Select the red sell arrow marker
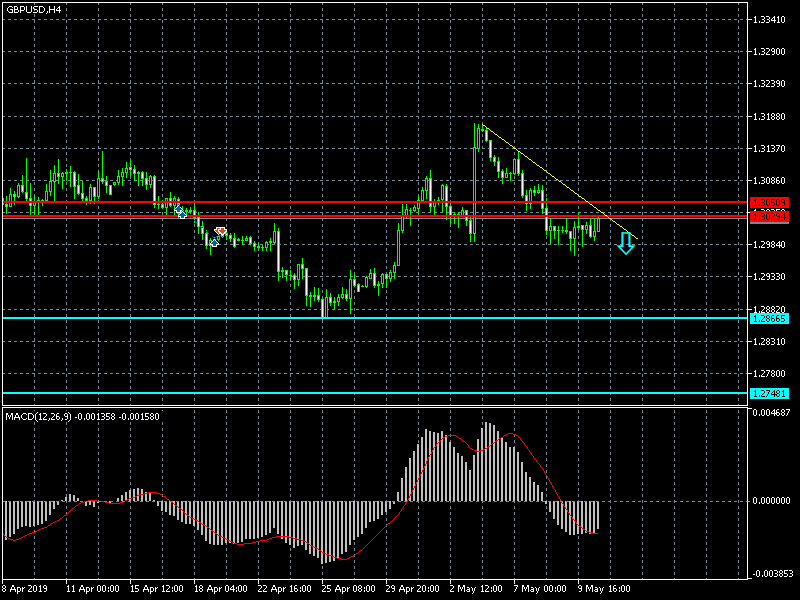The image size is (800, 600). coord(220,231)
